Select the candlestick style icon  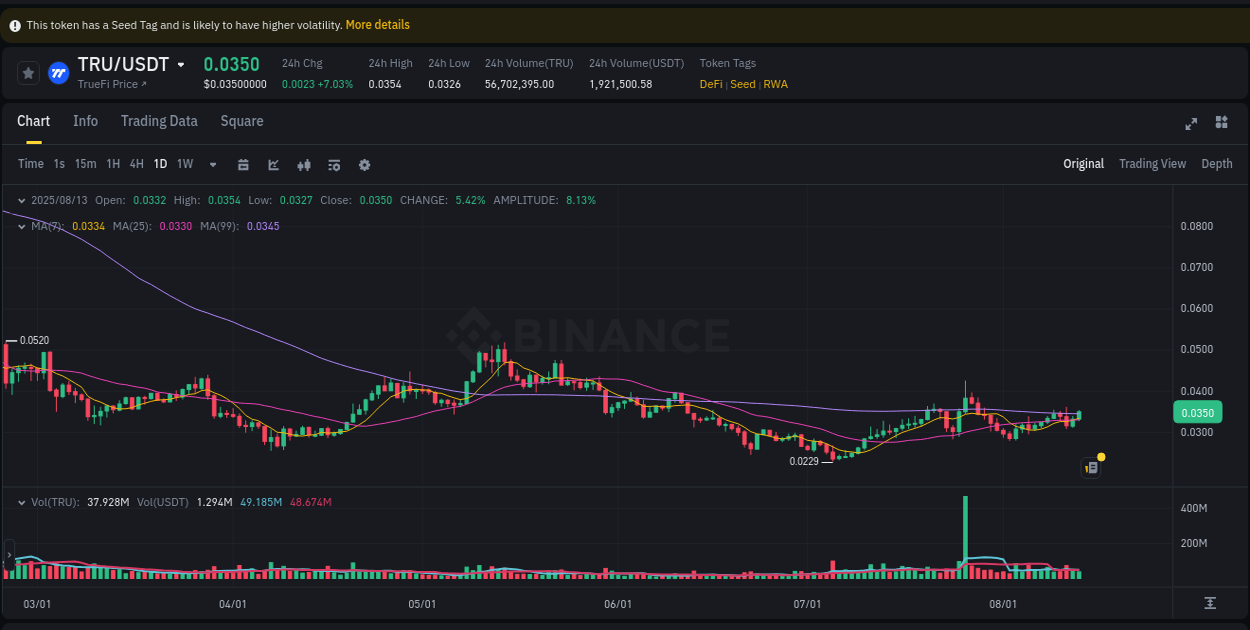point(304,164)
